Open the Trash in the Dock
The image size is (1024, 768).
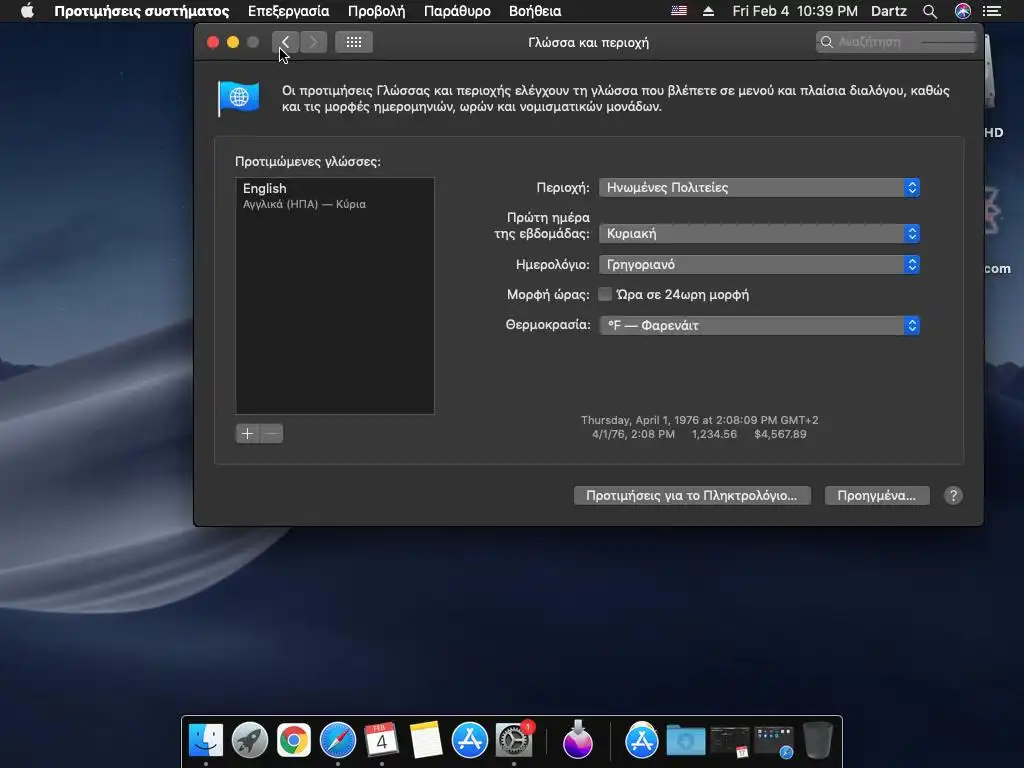coord(818,740)
